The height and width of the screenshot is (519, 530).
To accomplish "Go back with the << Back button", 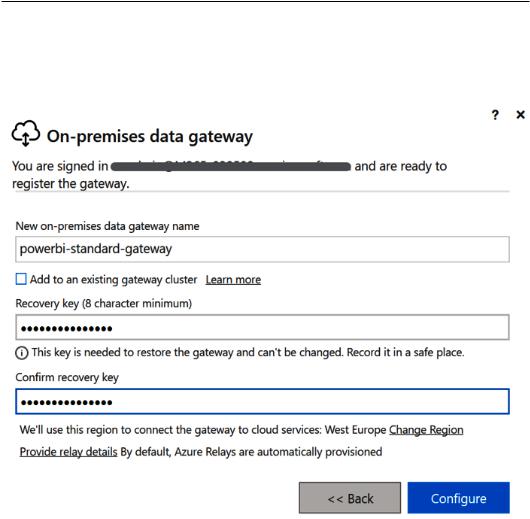I will pyautogui.click(x=350, y=498).
